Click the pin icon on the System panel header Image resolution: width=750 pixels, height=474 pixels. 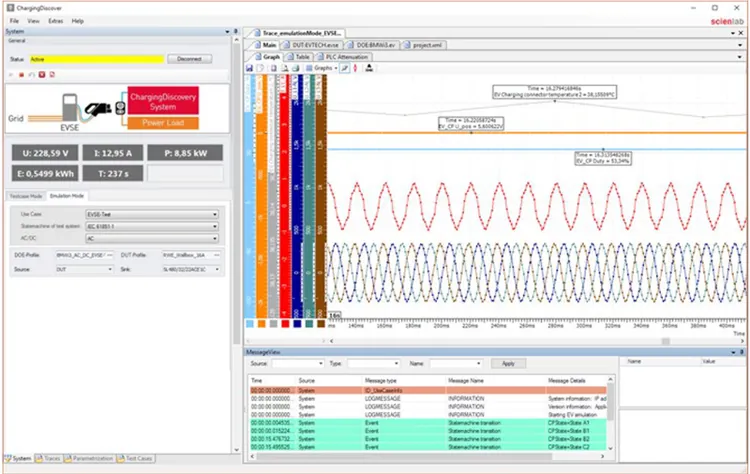235,32
